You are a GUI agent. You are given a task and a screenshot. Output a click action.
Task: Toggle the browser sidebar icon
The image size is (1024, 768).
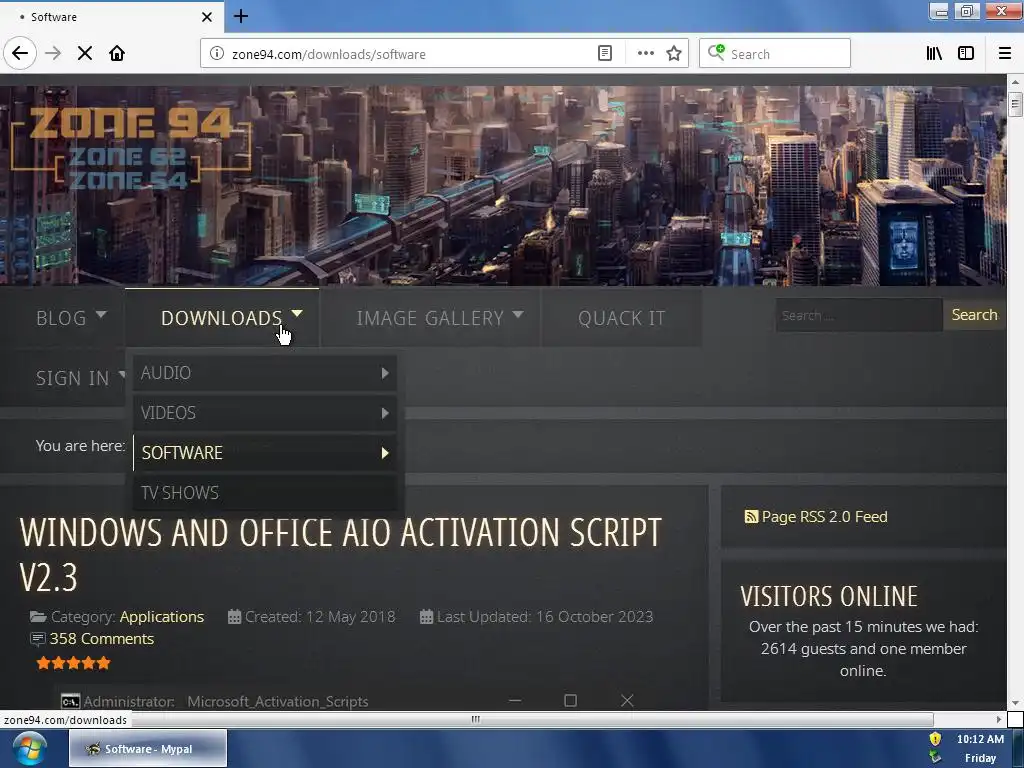(x=966, y=54)
